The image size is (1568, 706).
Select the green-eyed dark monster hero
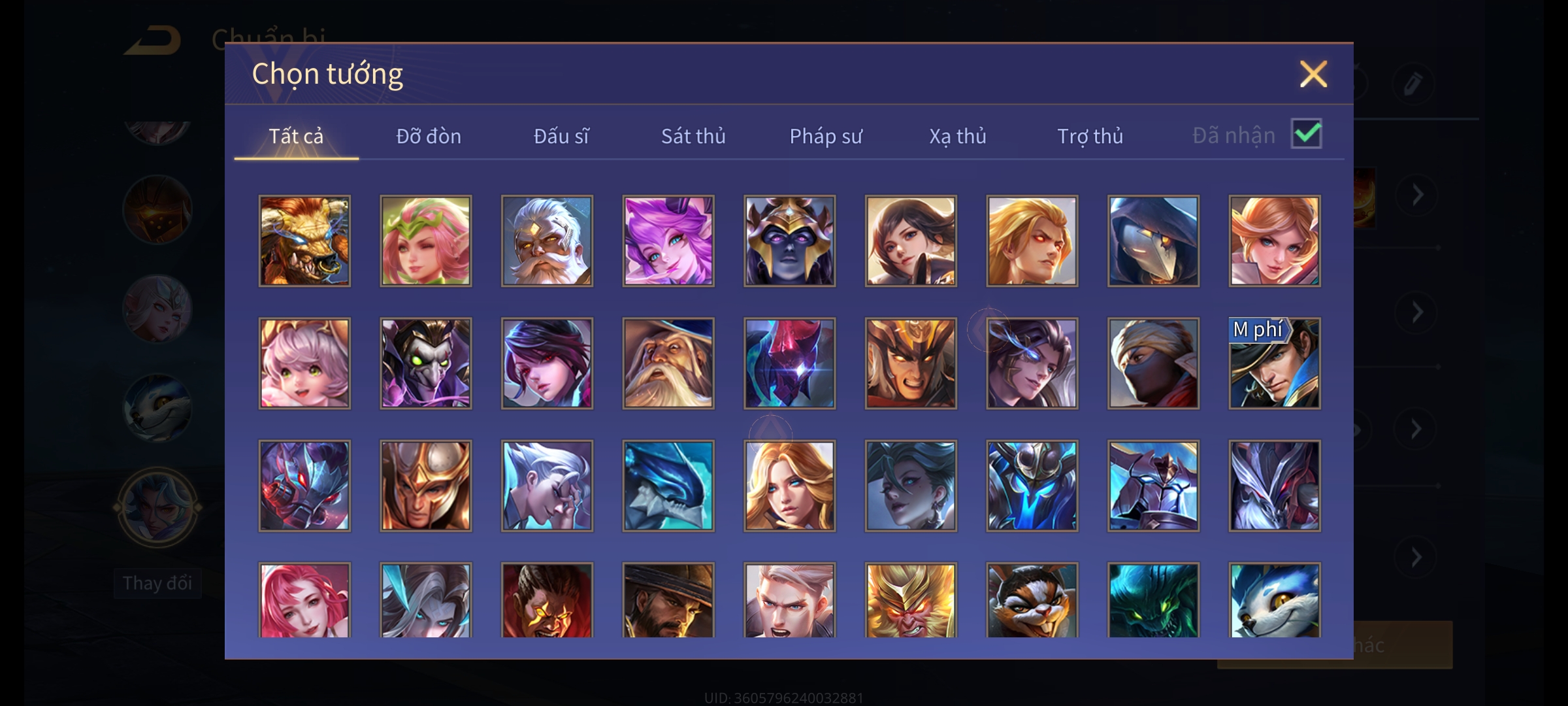pyautogui.click(x=1153, y=600)
